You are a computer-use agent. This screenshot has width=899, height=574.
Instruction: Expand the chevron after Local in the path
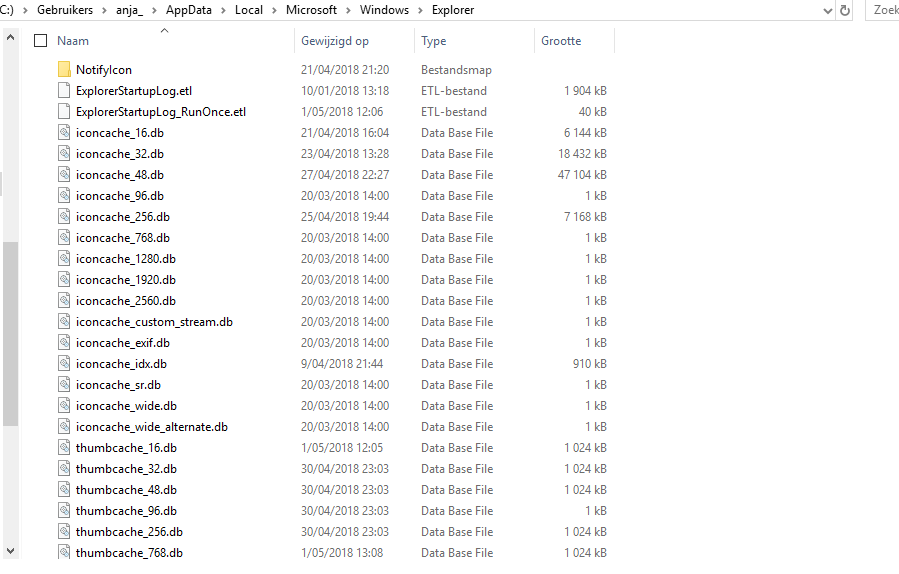[275, 10]
